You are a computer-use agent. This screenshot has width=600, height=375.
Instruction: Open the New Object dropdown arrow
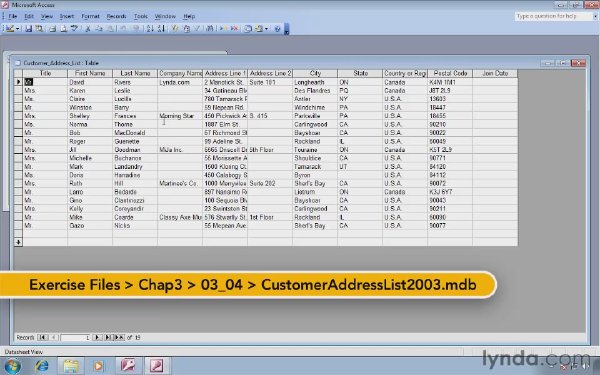click(267, 29)
